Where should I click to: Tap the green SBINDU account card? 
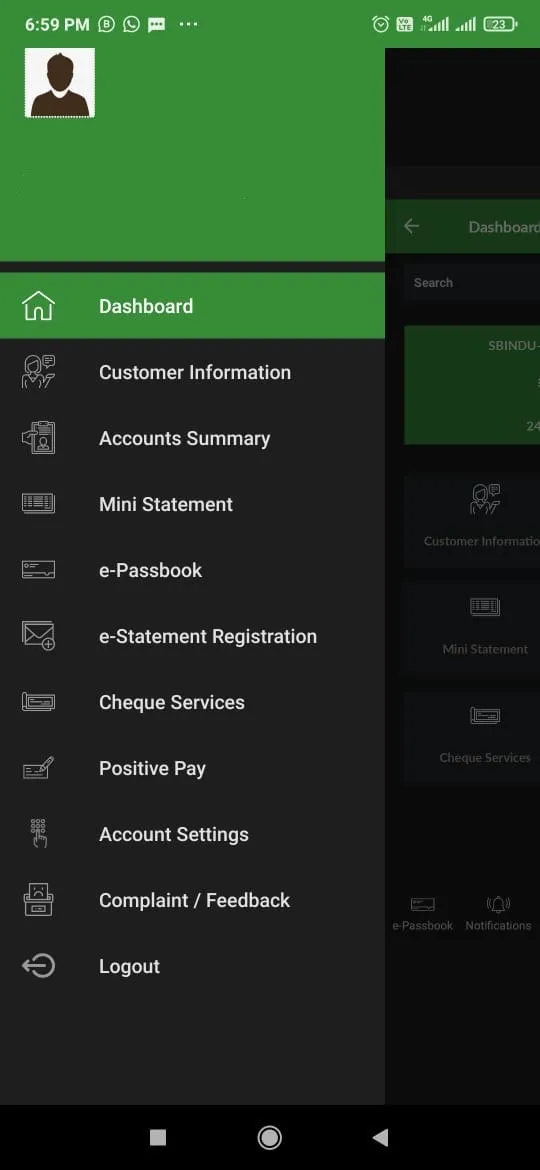point(472,385)
